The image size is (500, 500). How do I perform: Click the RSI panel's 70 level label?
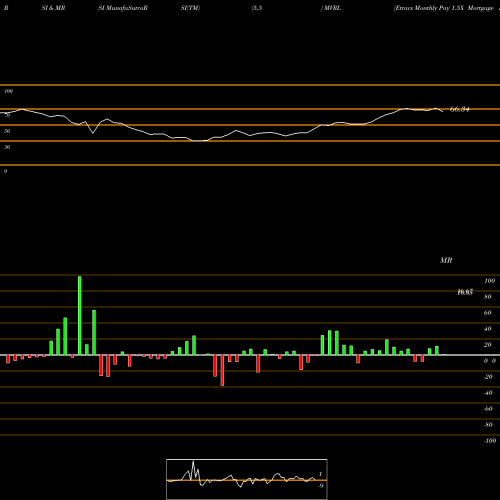click(7, 115)
